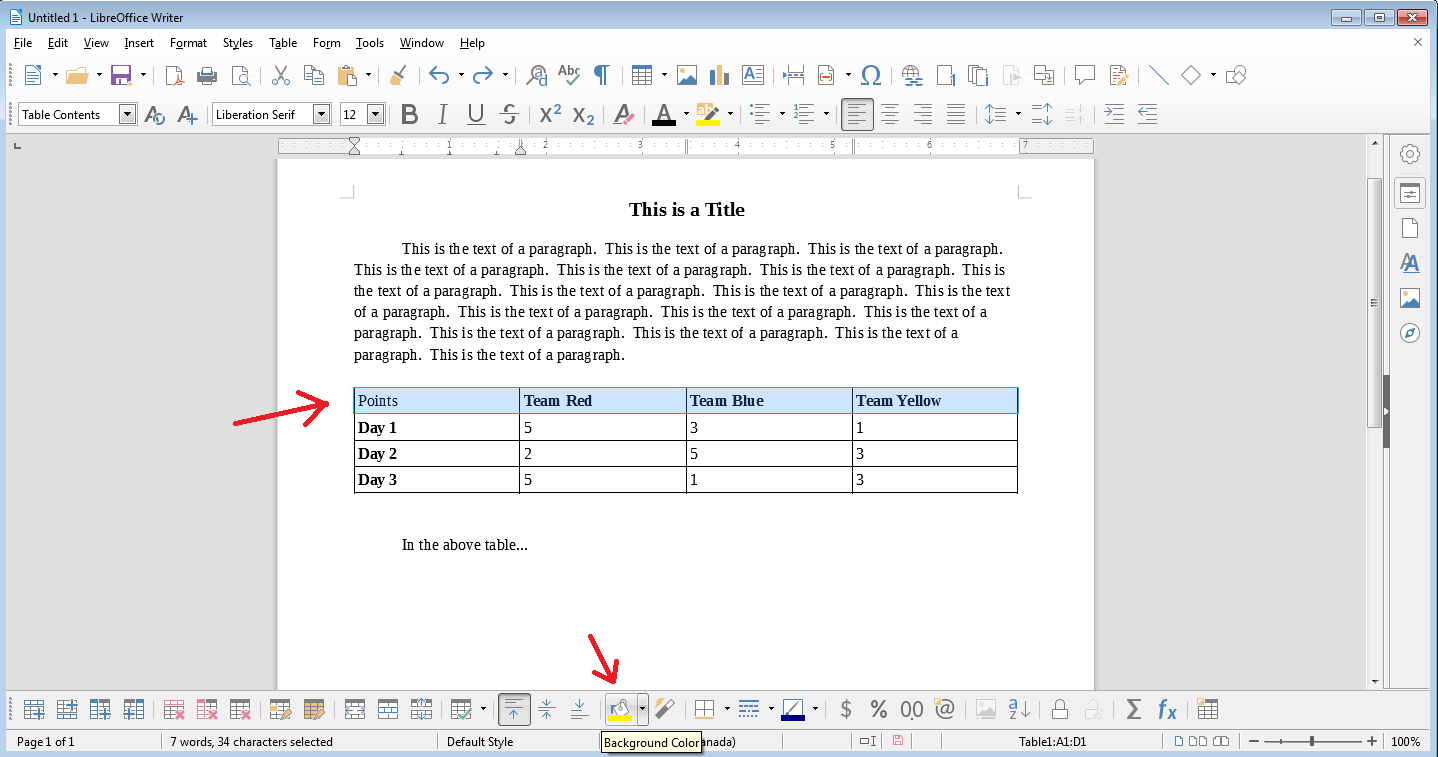Click the Print icon
Image resolution: width=1438 pixels, height=757 pixels.
[207, 75]
